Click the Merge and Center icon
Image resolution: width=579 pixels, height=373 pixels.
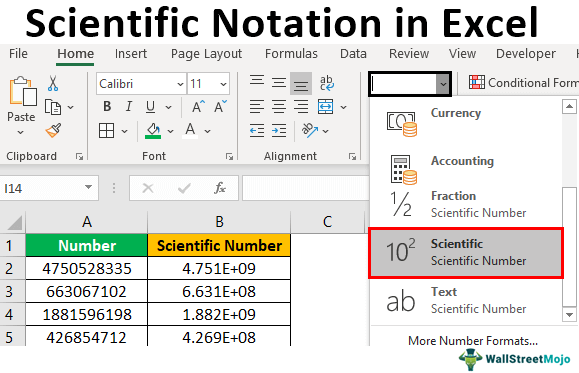point(325,107)
